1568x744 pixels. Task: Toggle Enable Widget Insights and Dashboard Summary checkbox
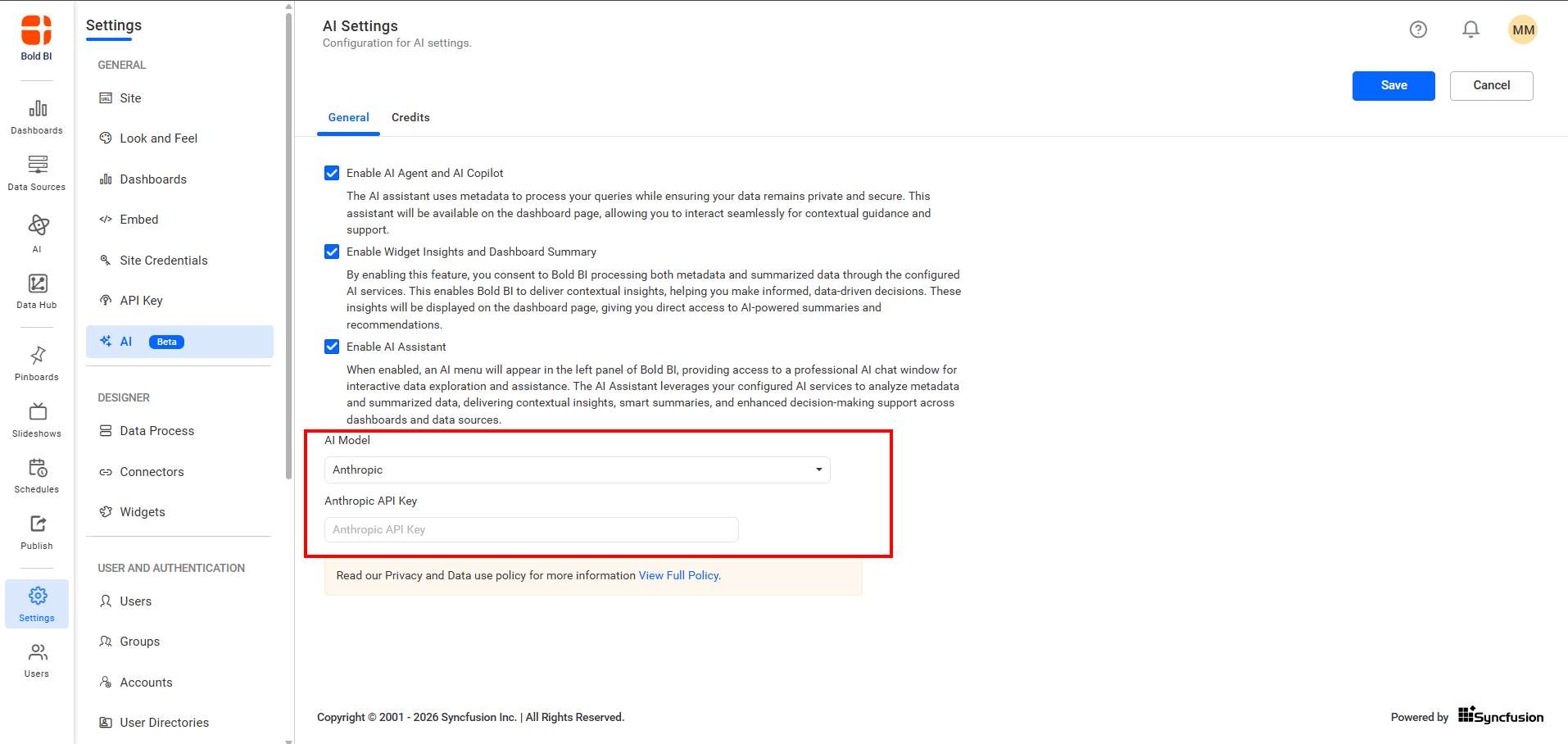(x=332, y=252)
